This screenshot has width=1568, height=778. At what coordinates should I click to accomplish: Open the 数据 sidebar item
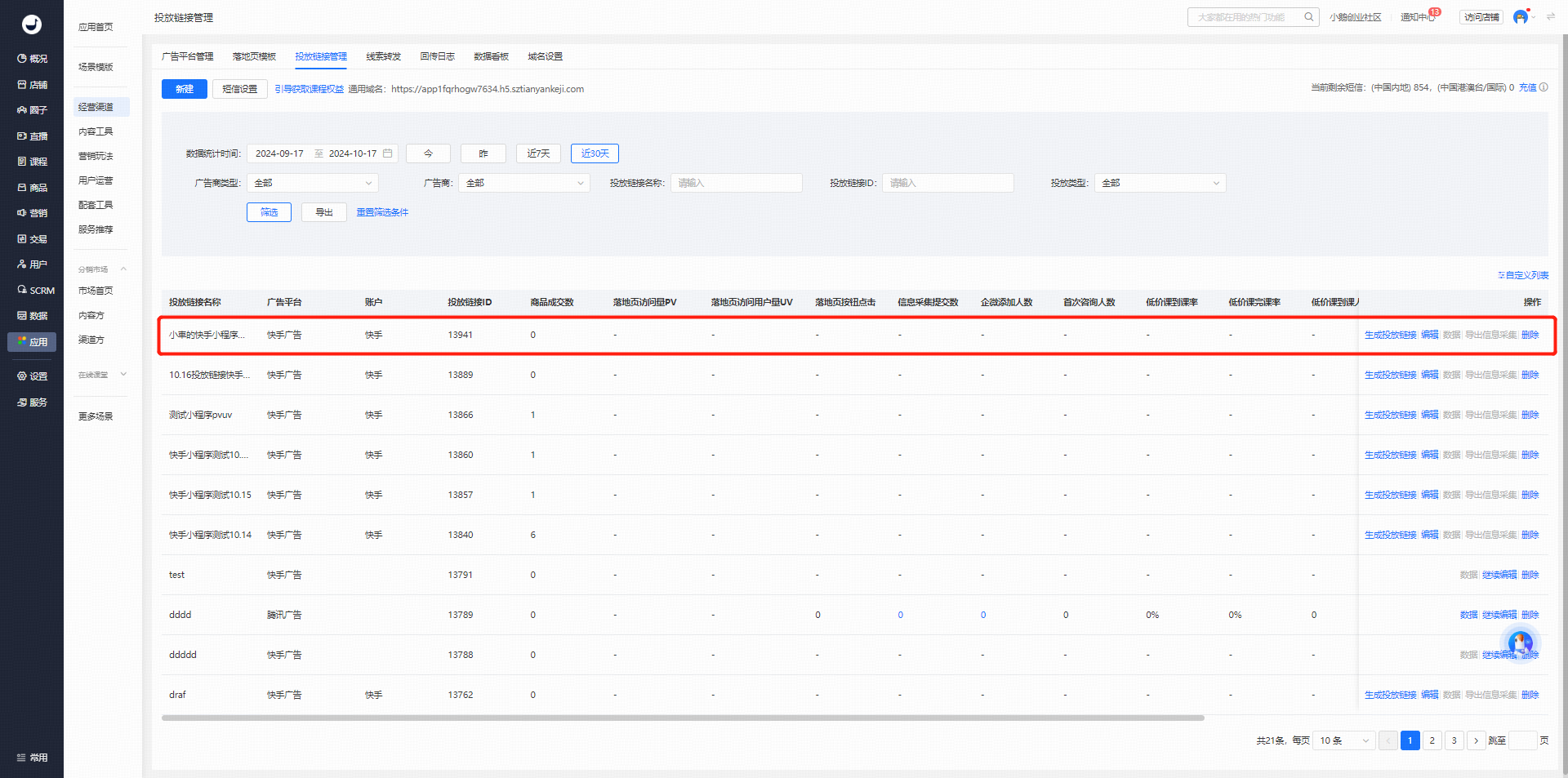tap(32, 316)
